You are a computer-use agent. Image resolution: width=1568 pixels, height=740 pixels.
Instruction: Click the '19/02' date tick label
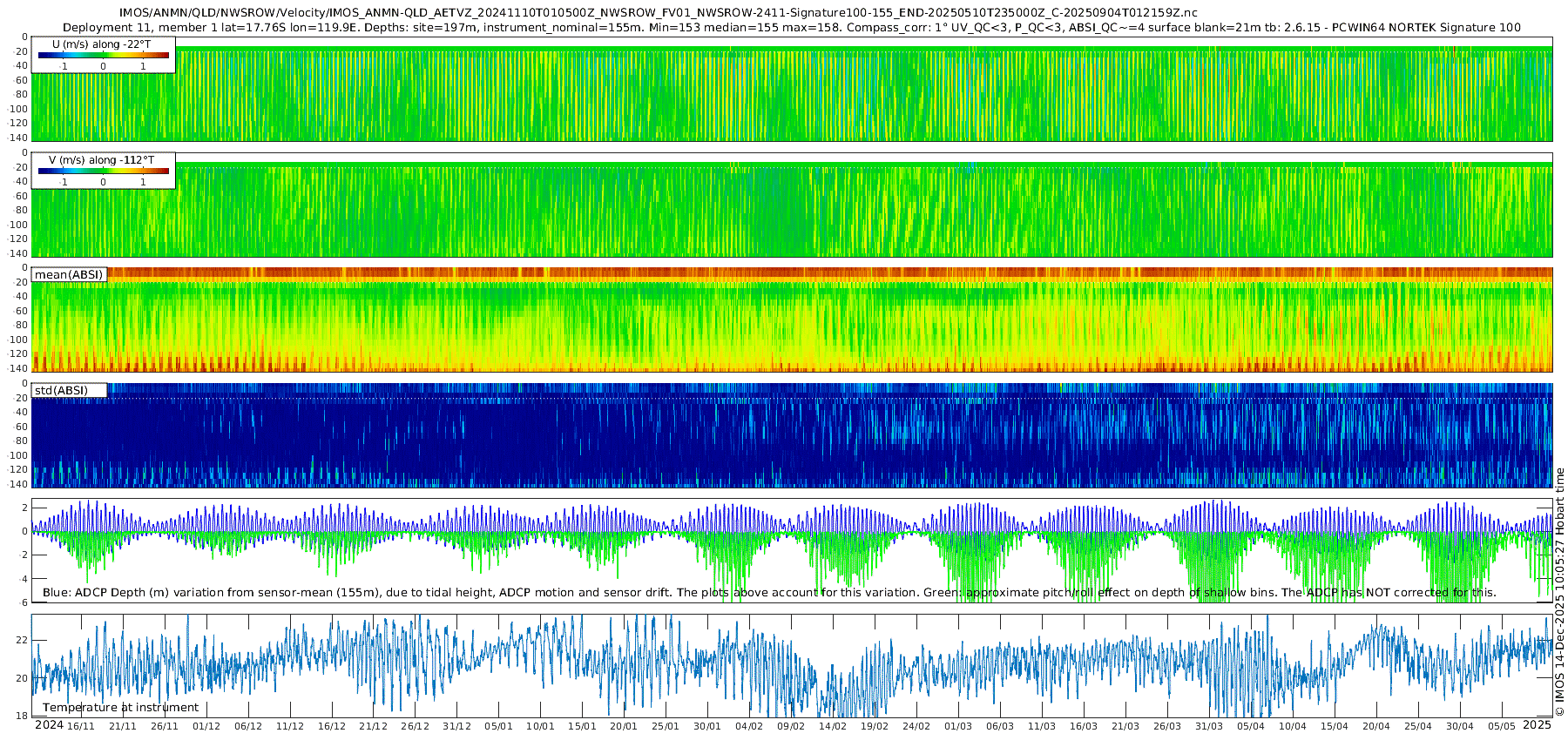click(875, 726)
